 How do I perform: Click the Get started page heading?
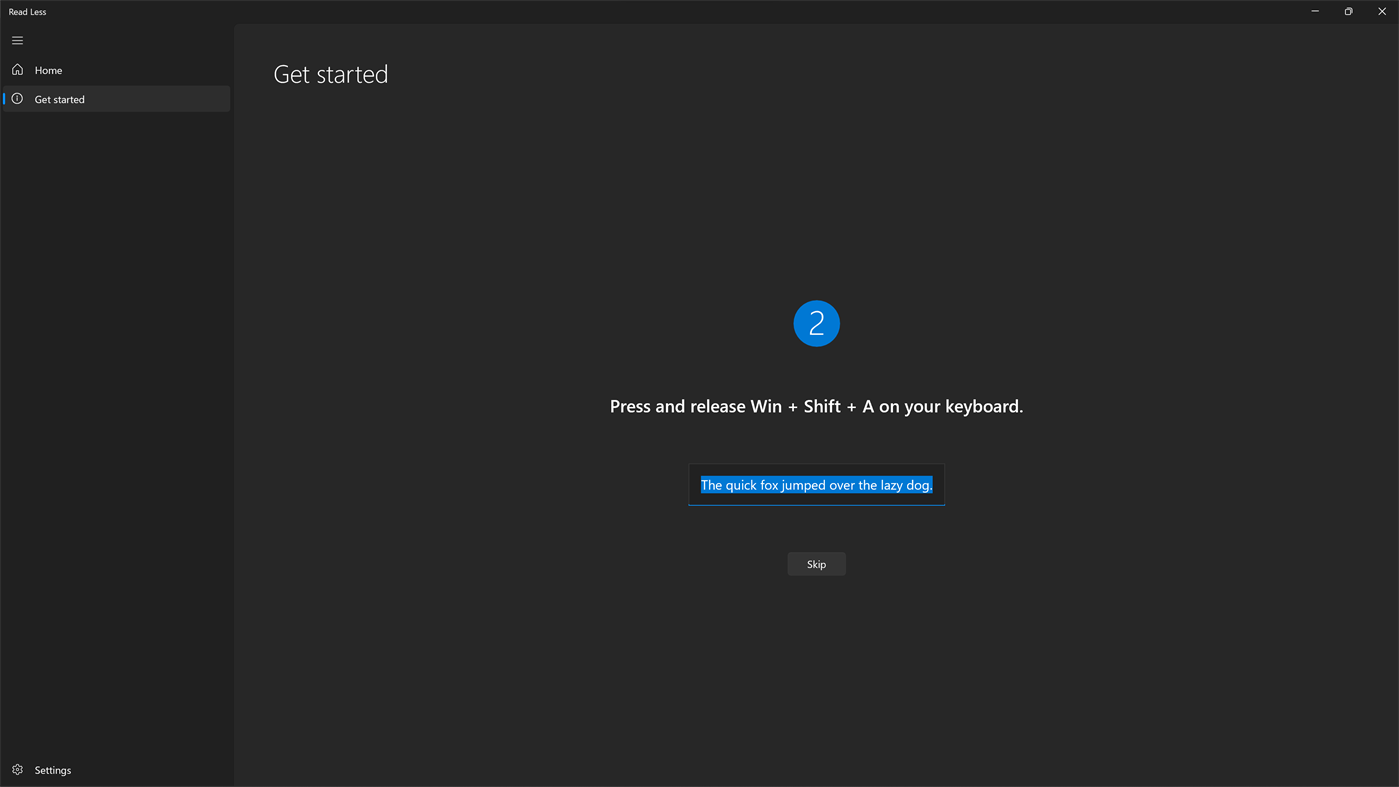330,72
